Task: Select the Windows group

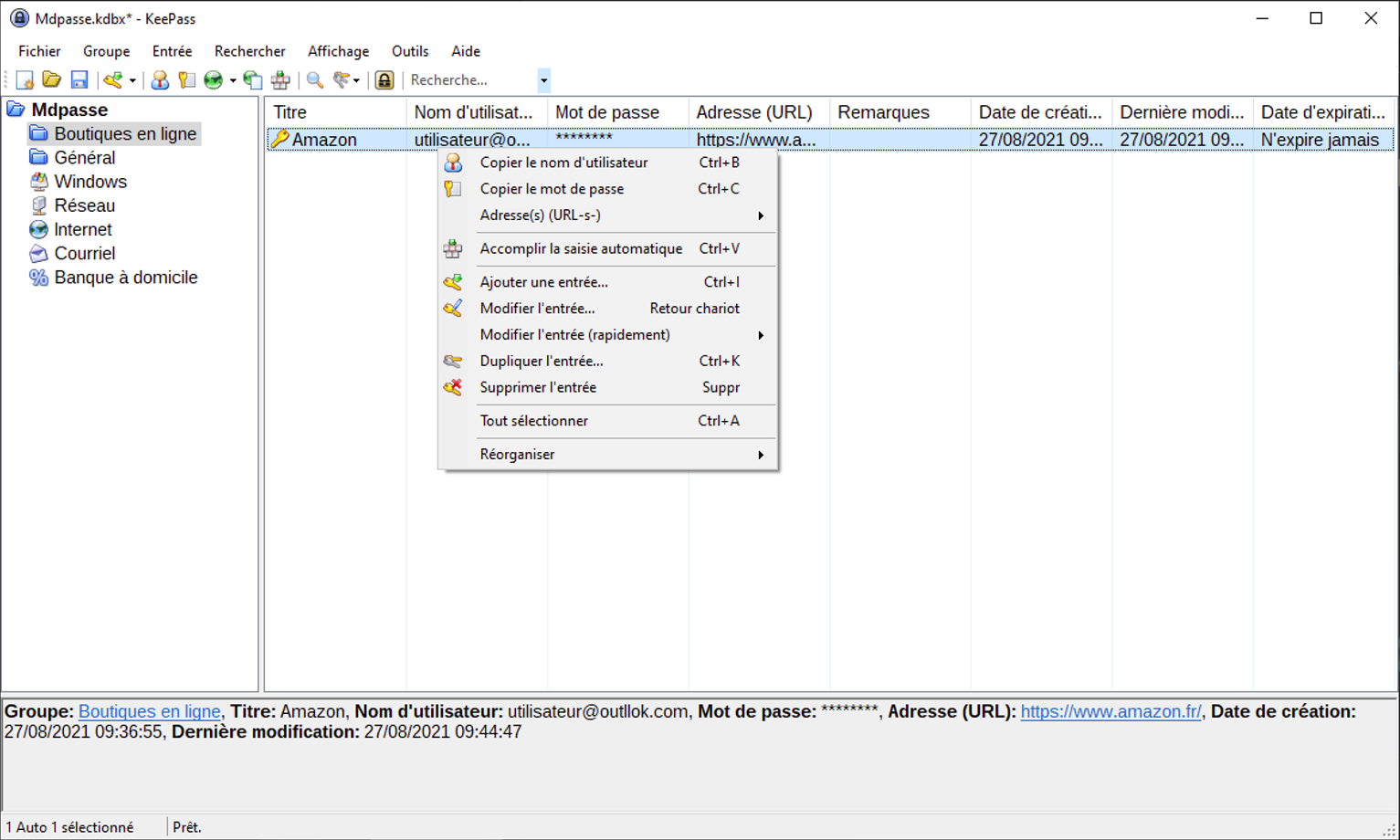Action: 90,182
